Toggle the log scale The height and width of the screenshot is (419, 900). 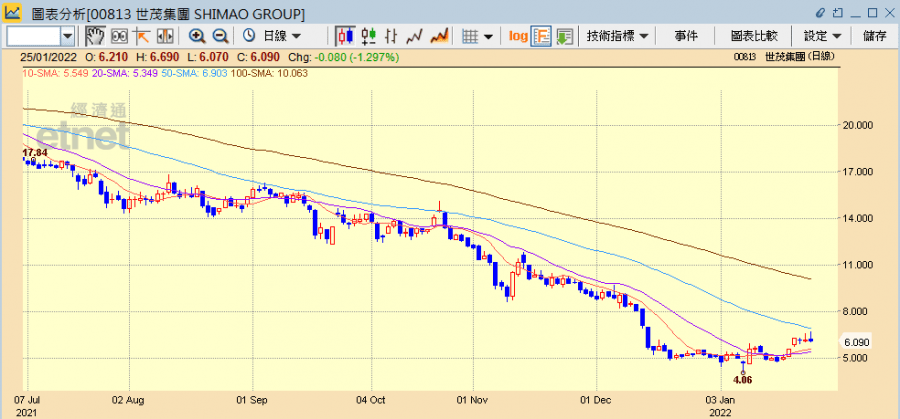point(517,36)
